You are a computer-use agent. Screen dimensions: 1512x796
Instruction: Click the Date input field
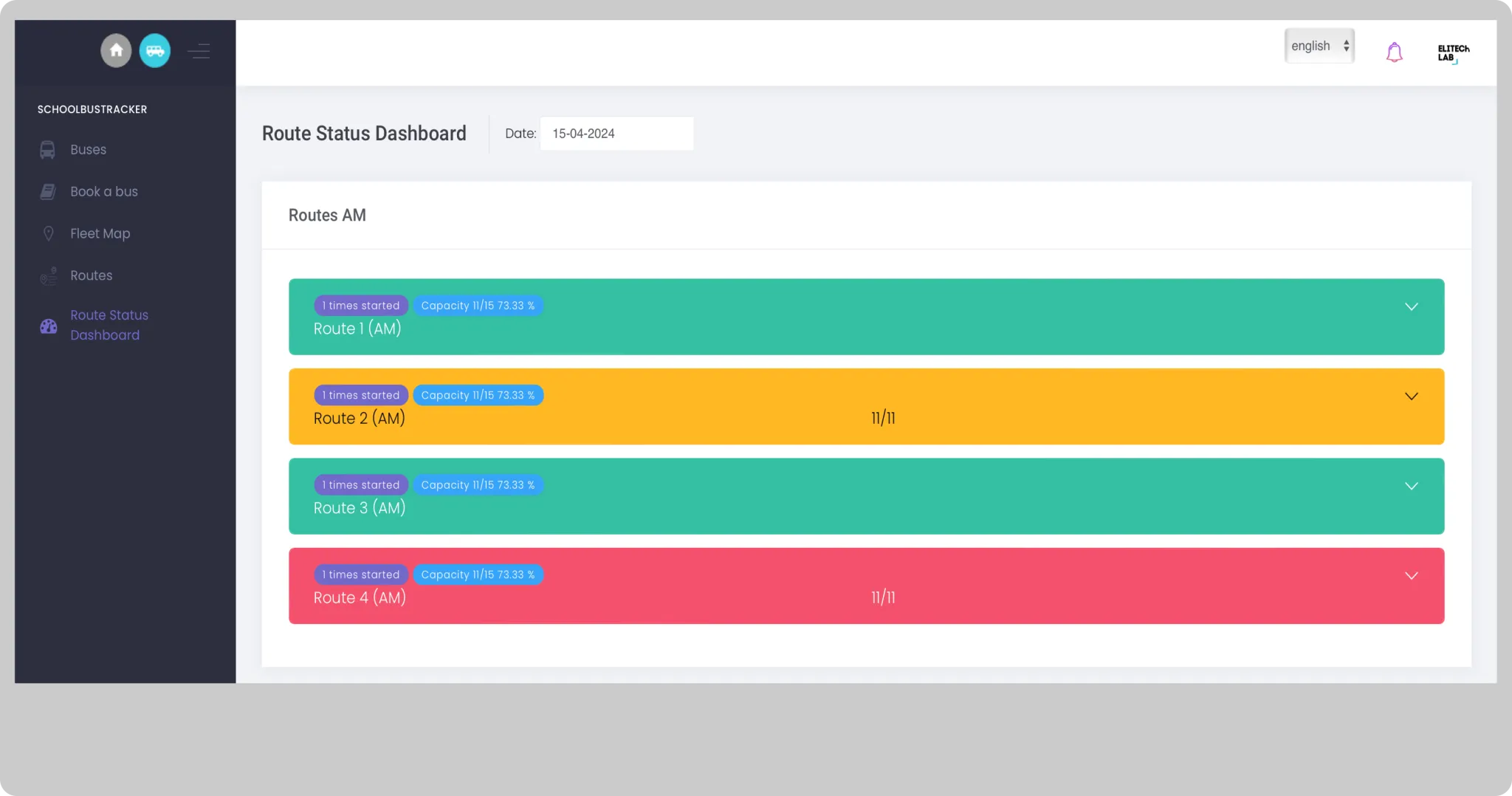tap(616, 134)
